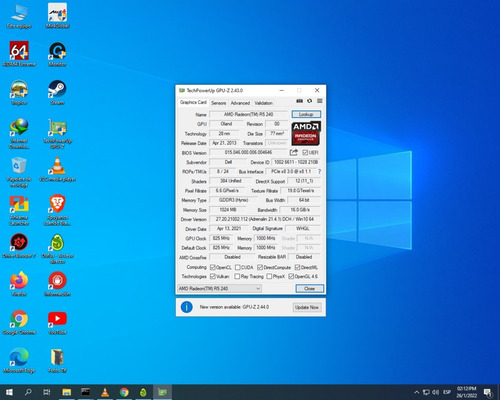Click the Digital Signature WHQL value
Screen dimensions: 500x400
(303, 229)
